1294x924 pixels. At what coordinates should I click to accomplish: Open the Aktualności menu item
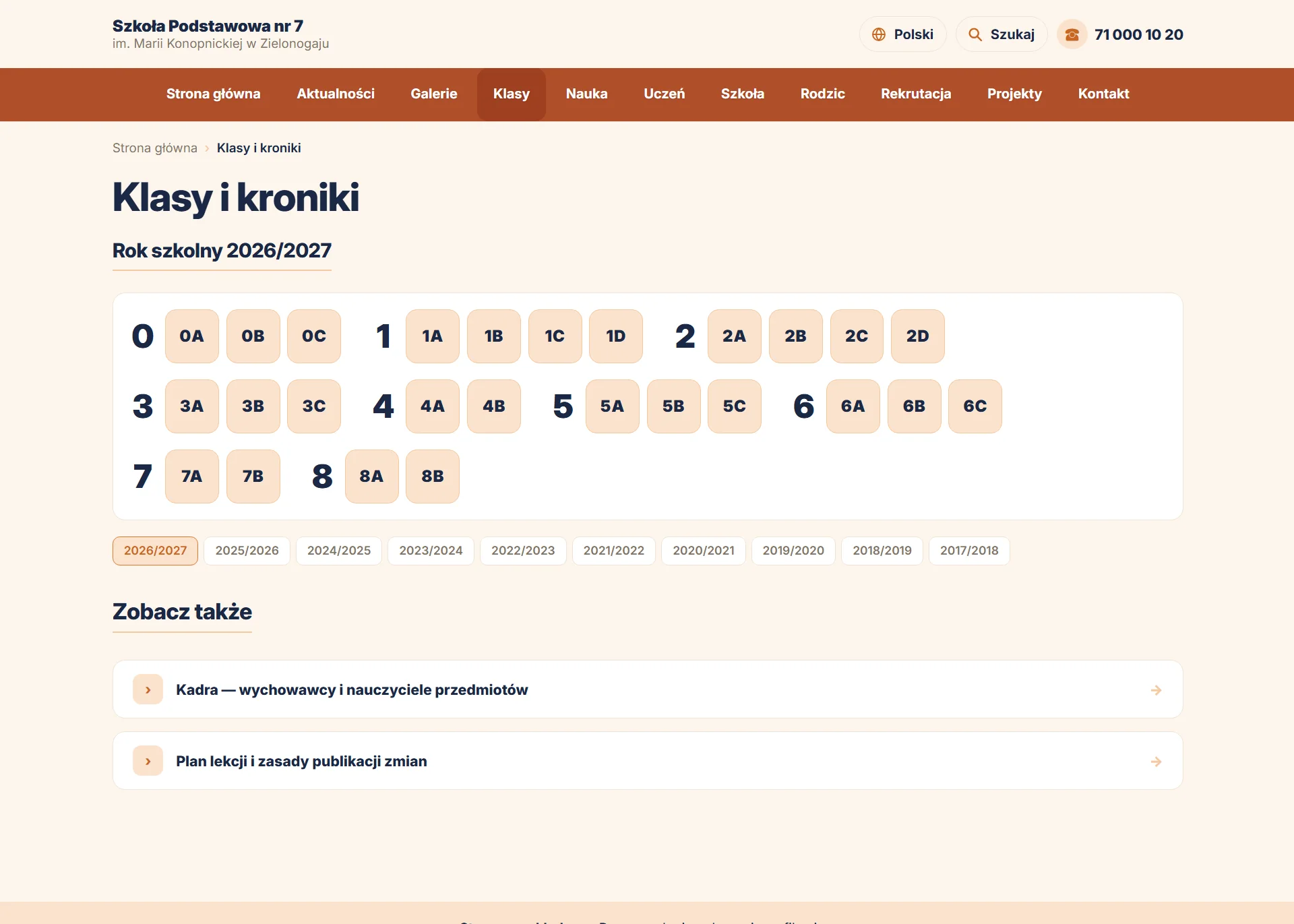pos(336,94)
